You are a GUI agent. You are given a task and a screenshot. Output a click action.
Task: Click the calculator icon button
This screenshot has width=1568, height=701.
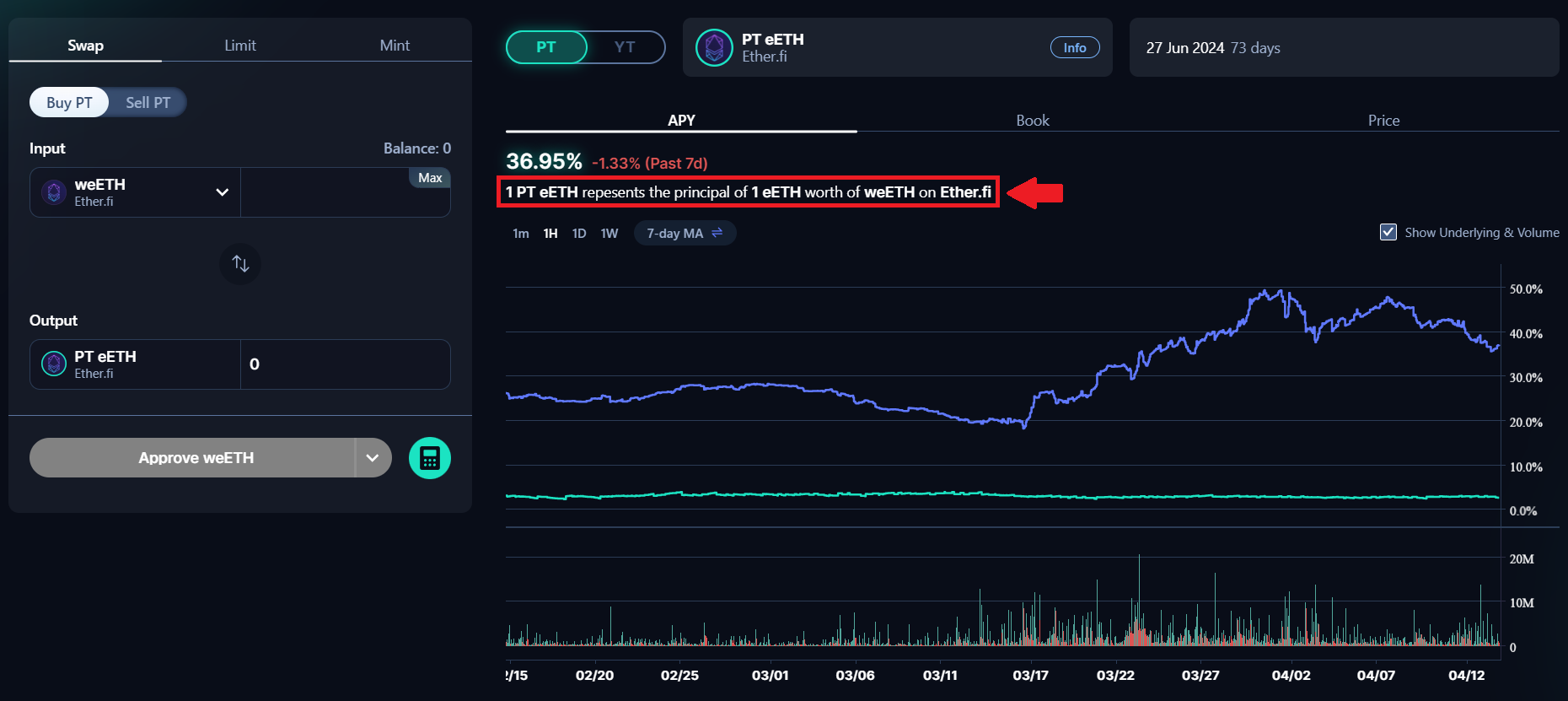429,458
